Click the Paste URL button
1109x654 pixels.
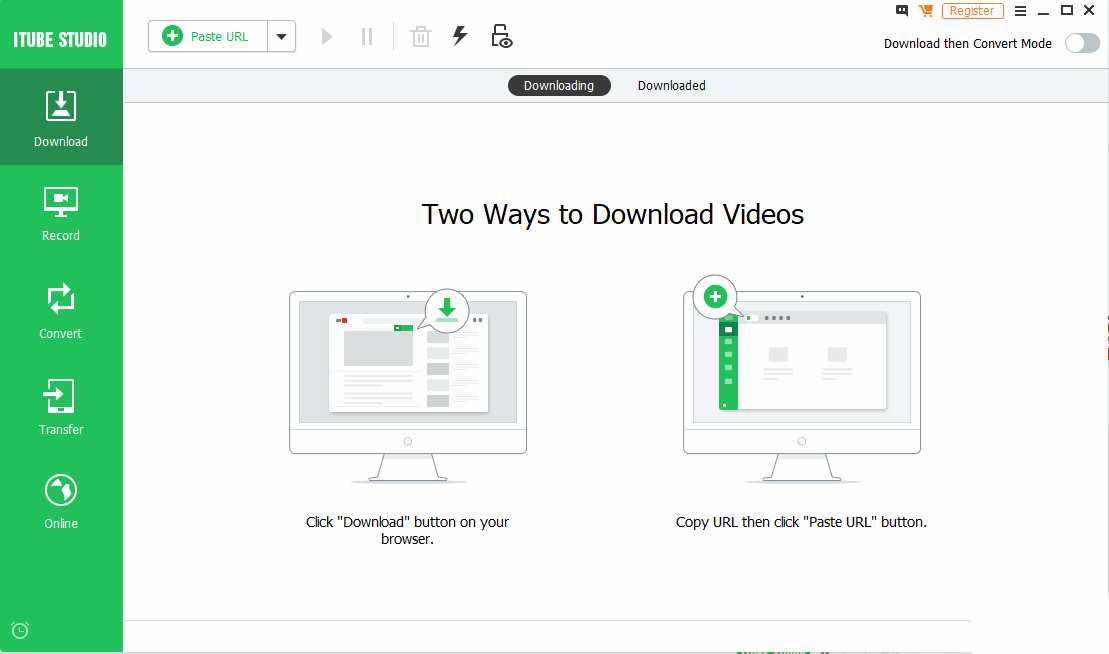[208, 36]
